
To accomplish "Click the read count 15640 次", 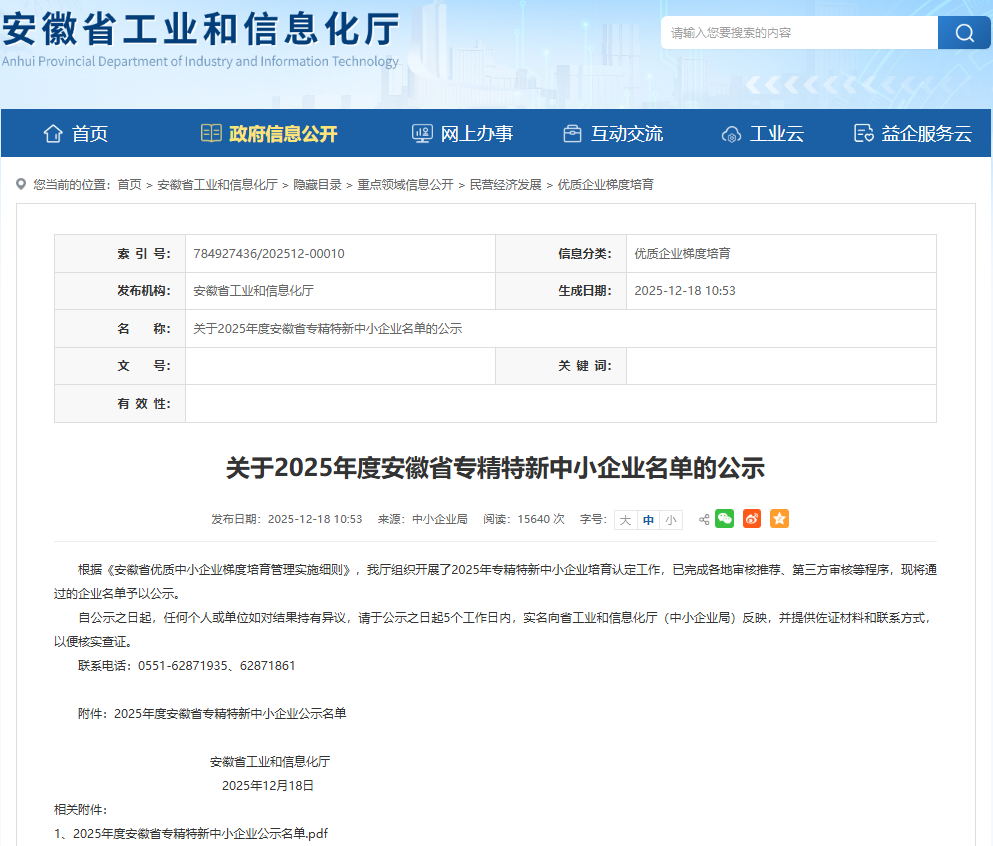I will click(541, 519).
